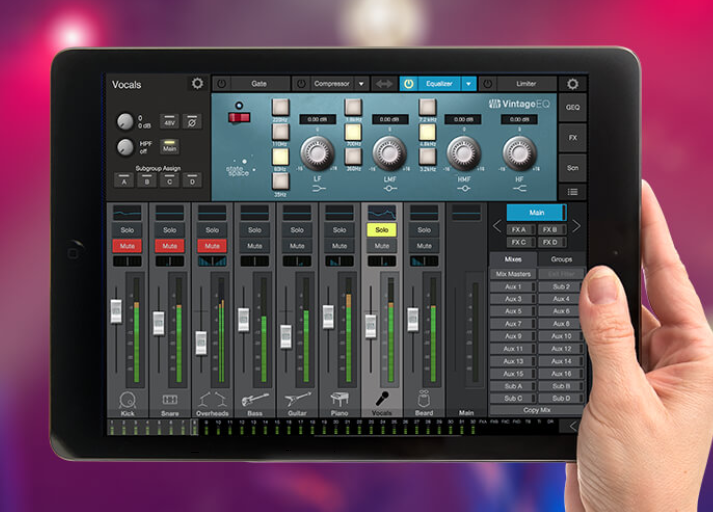This screenshot has width=713, height=512.
Task: Toggle the LMF bell shape icon
Action: [390, 188]
